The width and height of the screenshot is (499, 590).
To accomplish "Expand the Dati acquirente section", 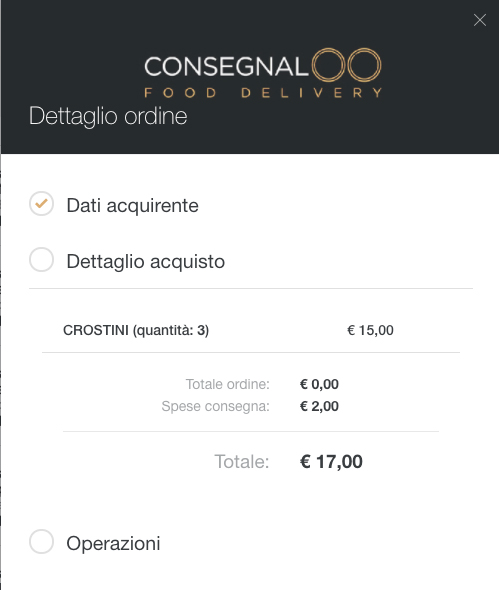I will 132,205.
